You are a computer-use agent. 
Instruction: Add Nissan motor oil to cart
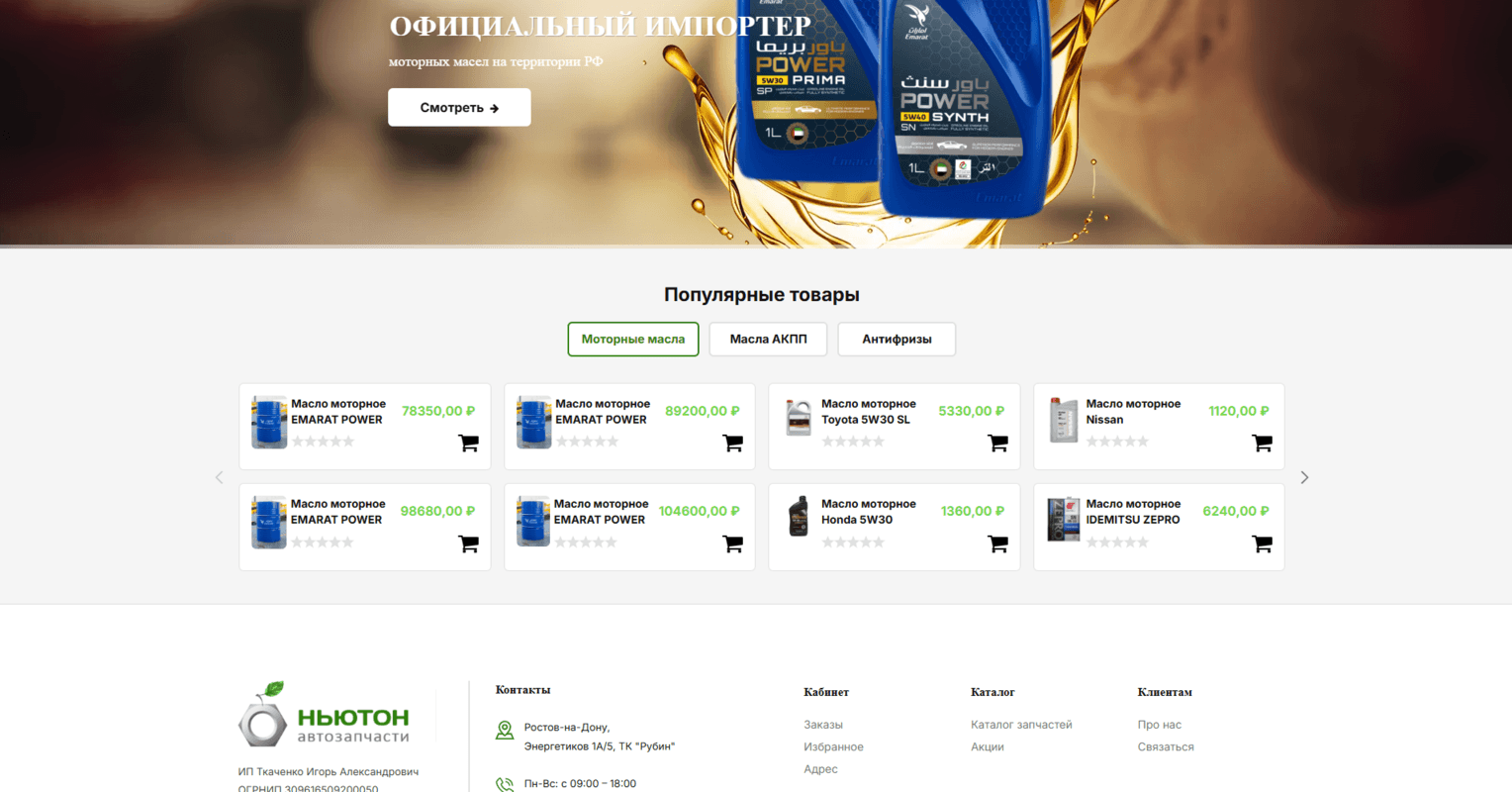1263,444
